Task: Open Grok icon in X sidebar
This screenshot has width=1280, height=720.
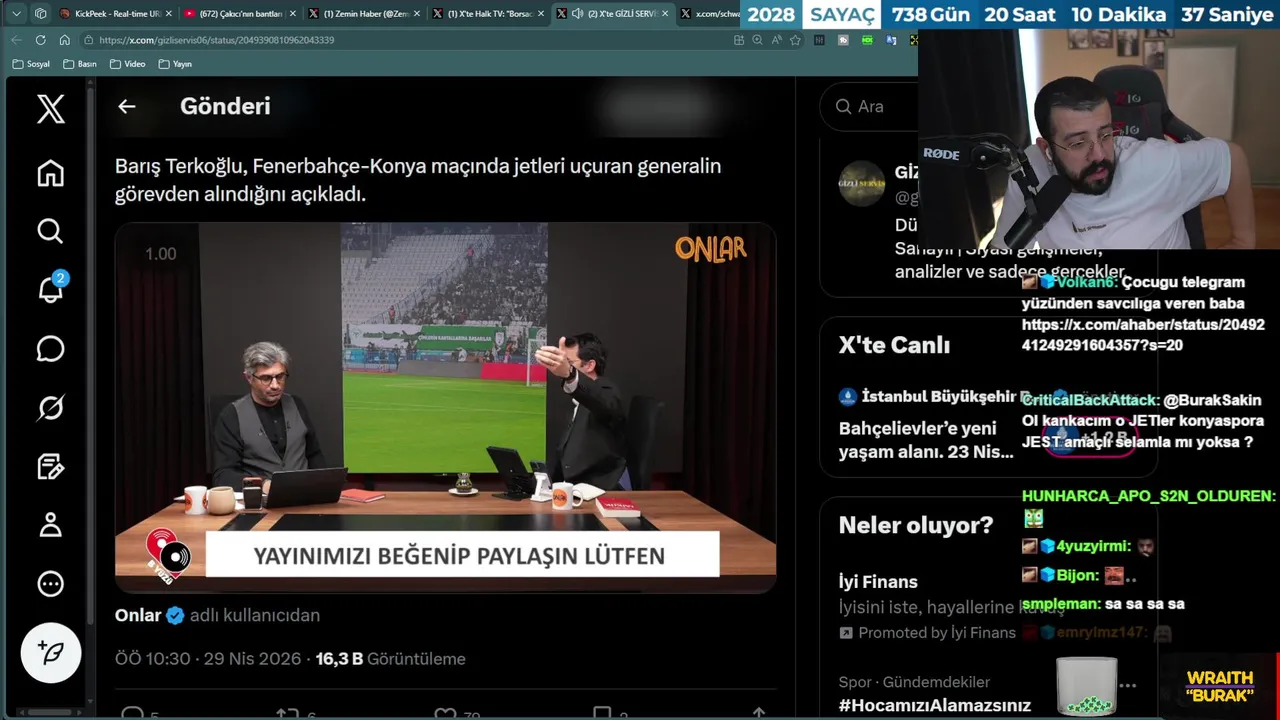Action: tap(51, 408)
